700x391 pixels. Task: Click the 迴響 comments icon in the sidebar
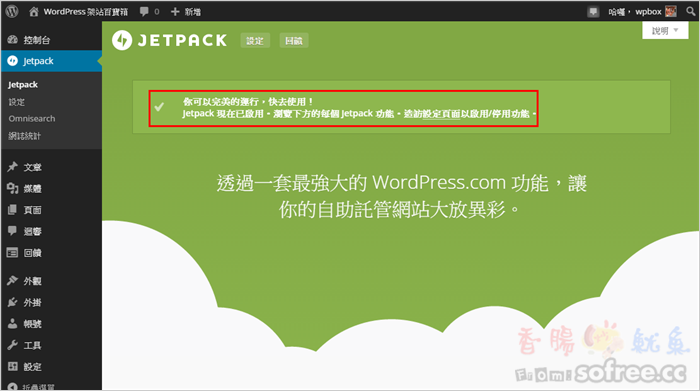coord(12,231)
